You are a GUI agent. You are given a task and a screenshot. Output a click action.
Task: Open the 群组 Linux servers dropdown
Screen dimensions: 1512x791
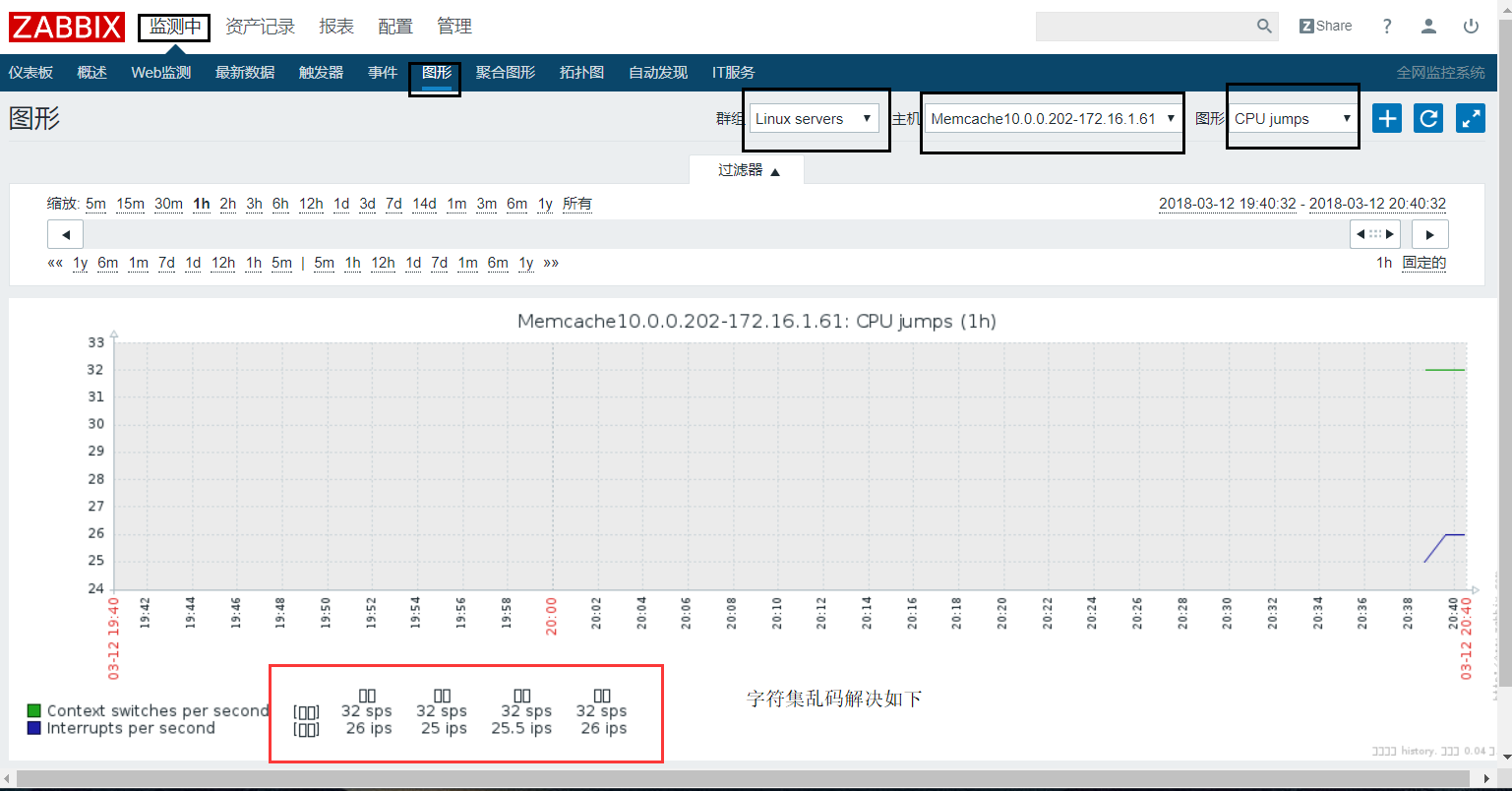coord(814,119)
